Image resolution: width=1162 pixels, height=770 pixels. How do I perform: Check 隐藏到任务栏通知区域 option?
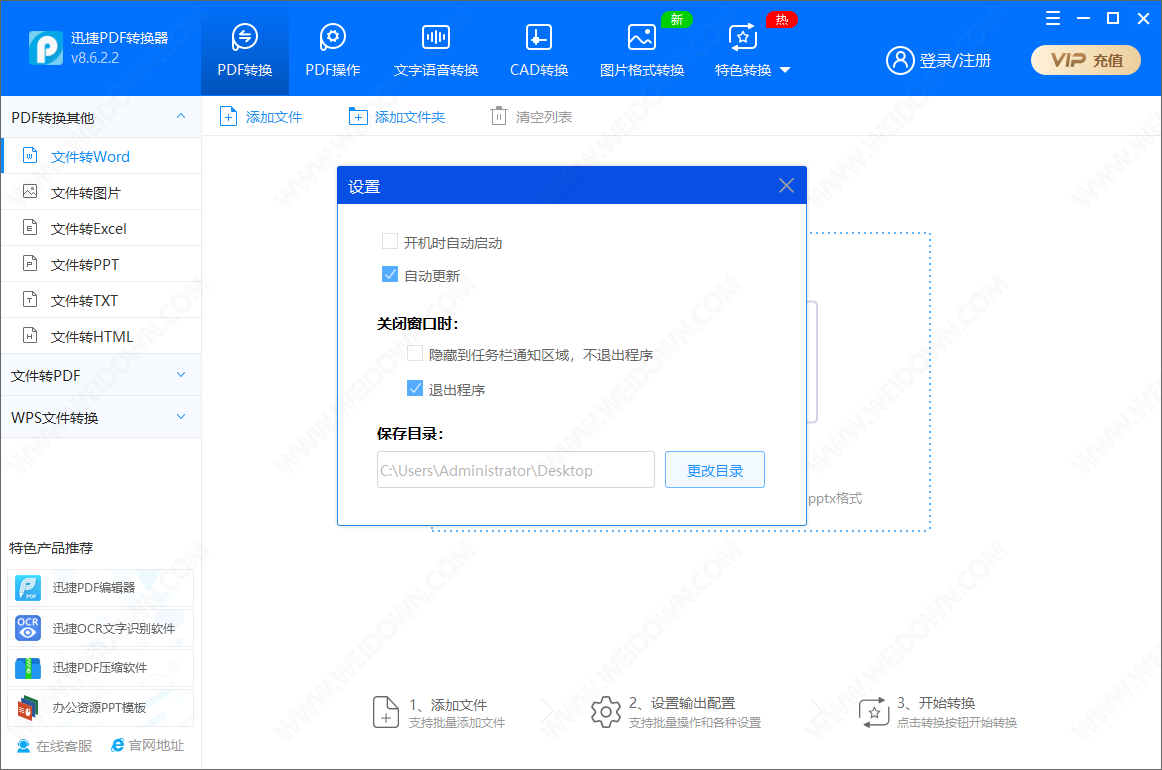415,354
